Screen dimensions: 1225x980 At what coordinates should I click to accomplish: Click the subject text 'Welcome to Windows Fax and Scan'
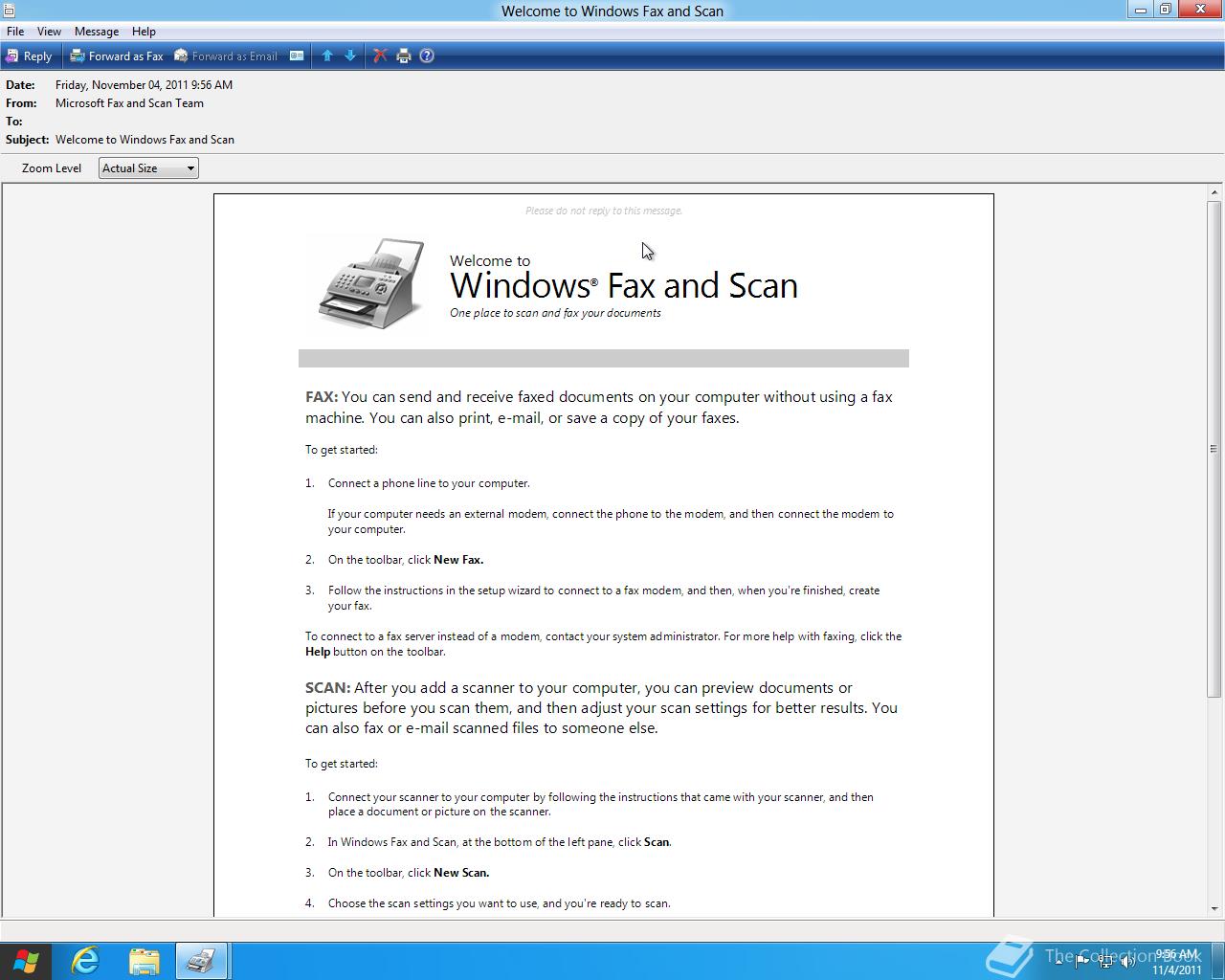(x=145, y=140)
